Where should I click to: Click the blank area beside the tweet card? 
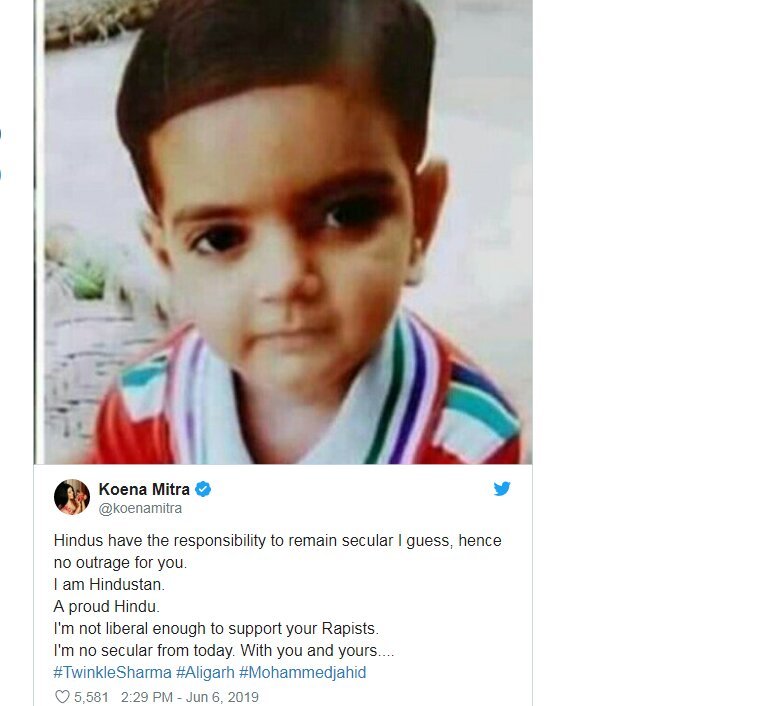coord(645,353)
